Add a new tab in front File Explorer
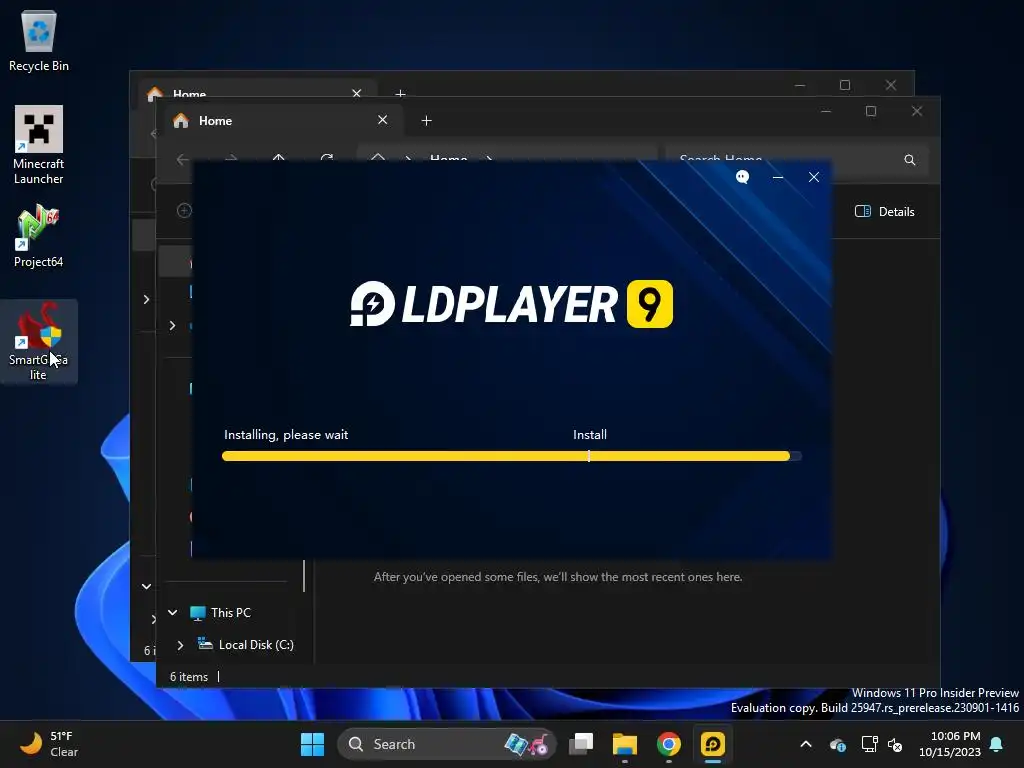 tap(426, 121)
